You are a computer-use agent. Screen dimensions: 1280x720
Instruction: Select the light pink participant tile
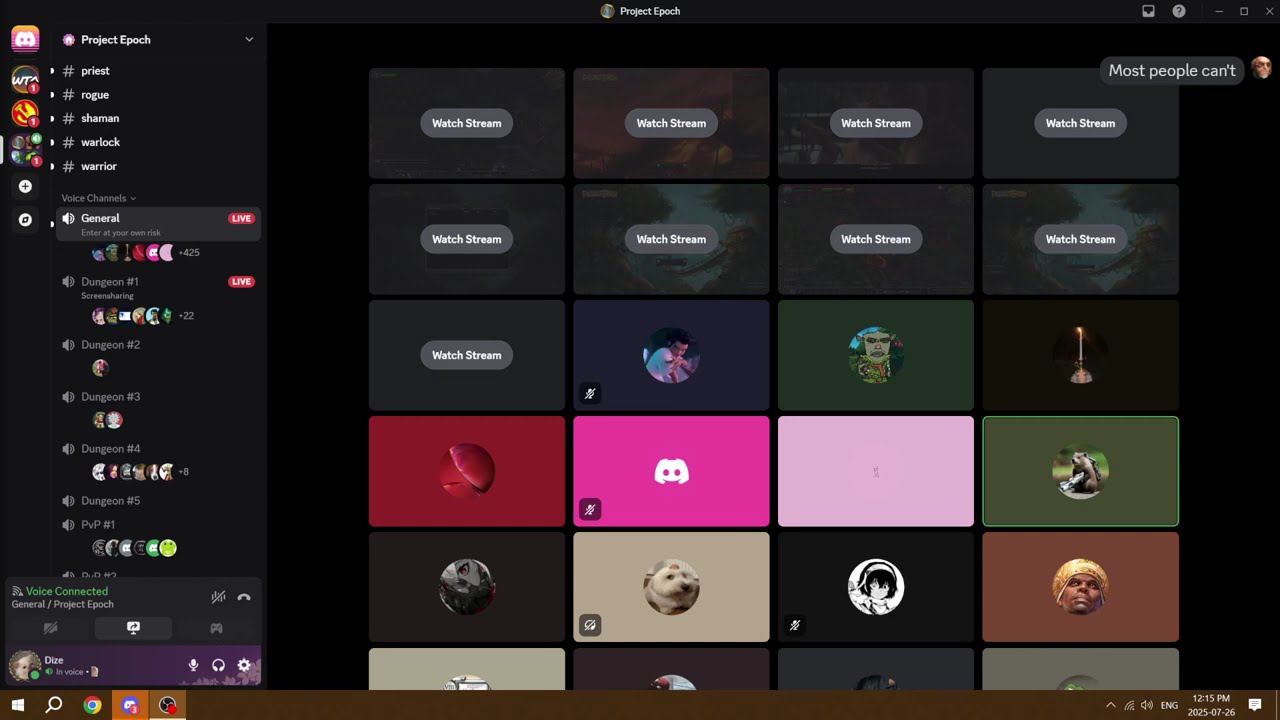coord(875,471)
